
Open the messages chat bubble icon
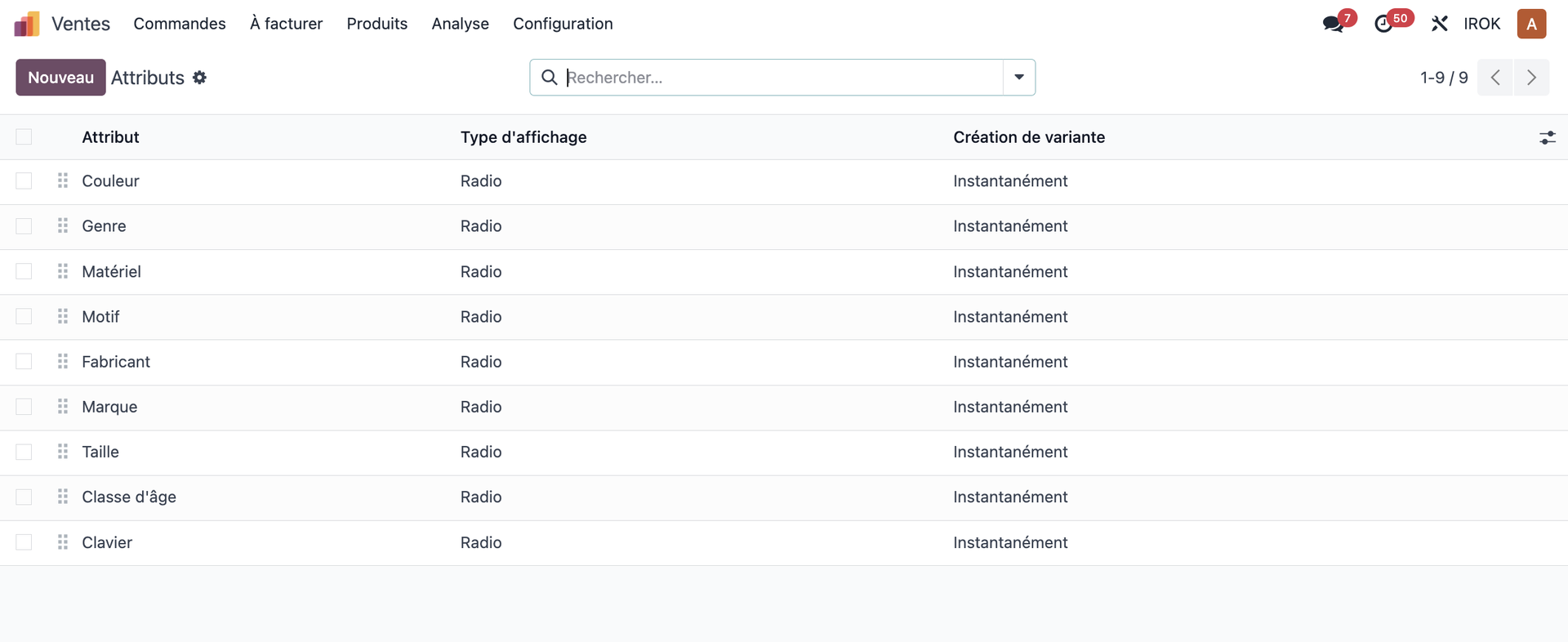(x=1333, y=24)
